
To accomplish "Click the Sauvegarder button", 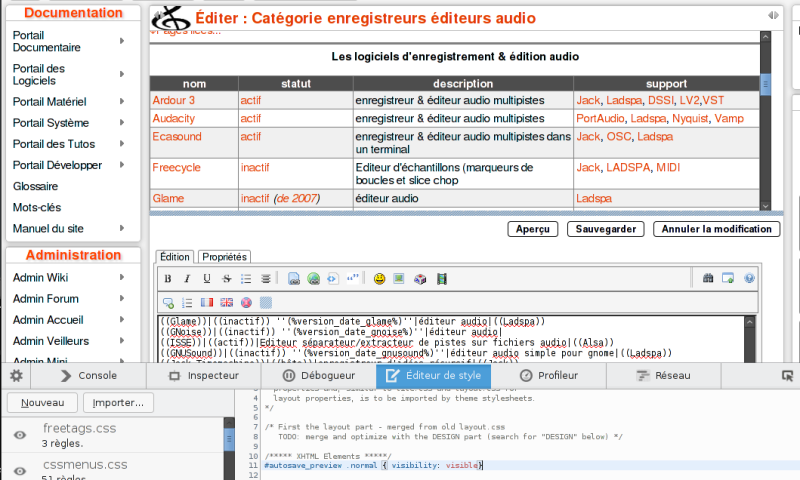I will (606, 229).
